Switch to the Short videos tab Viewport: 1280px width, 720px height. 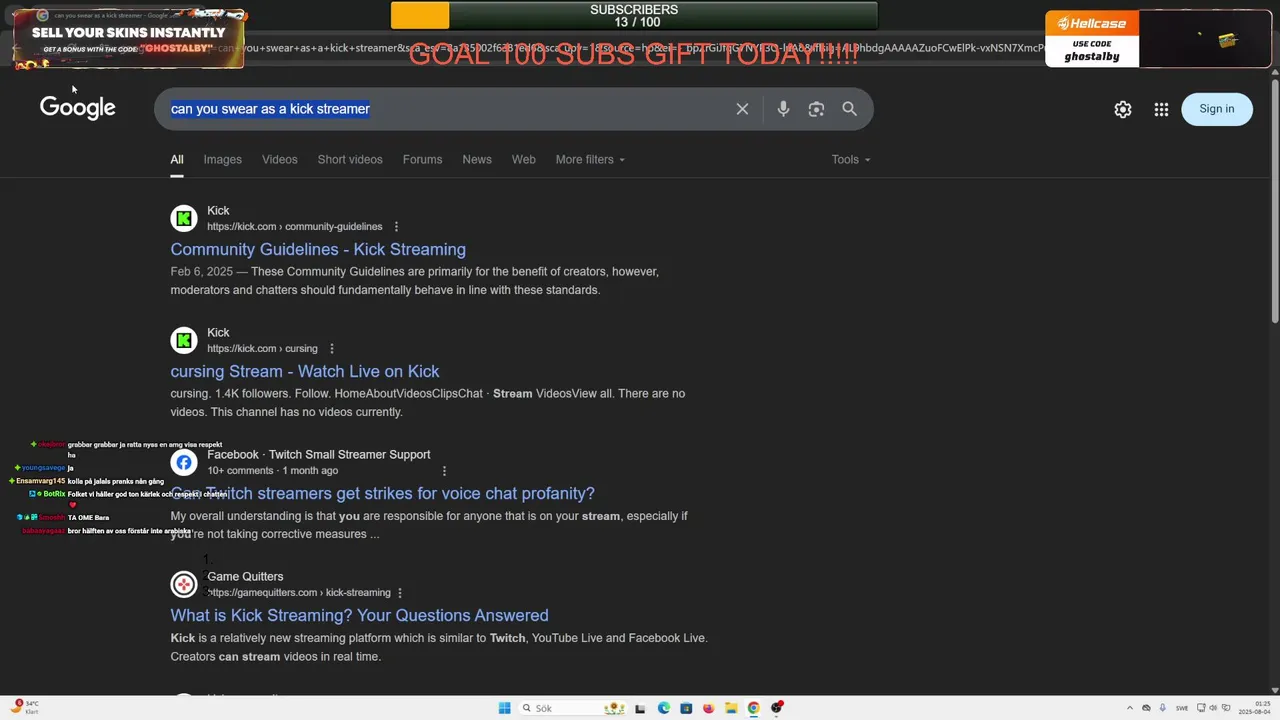(x=350, y=160)
